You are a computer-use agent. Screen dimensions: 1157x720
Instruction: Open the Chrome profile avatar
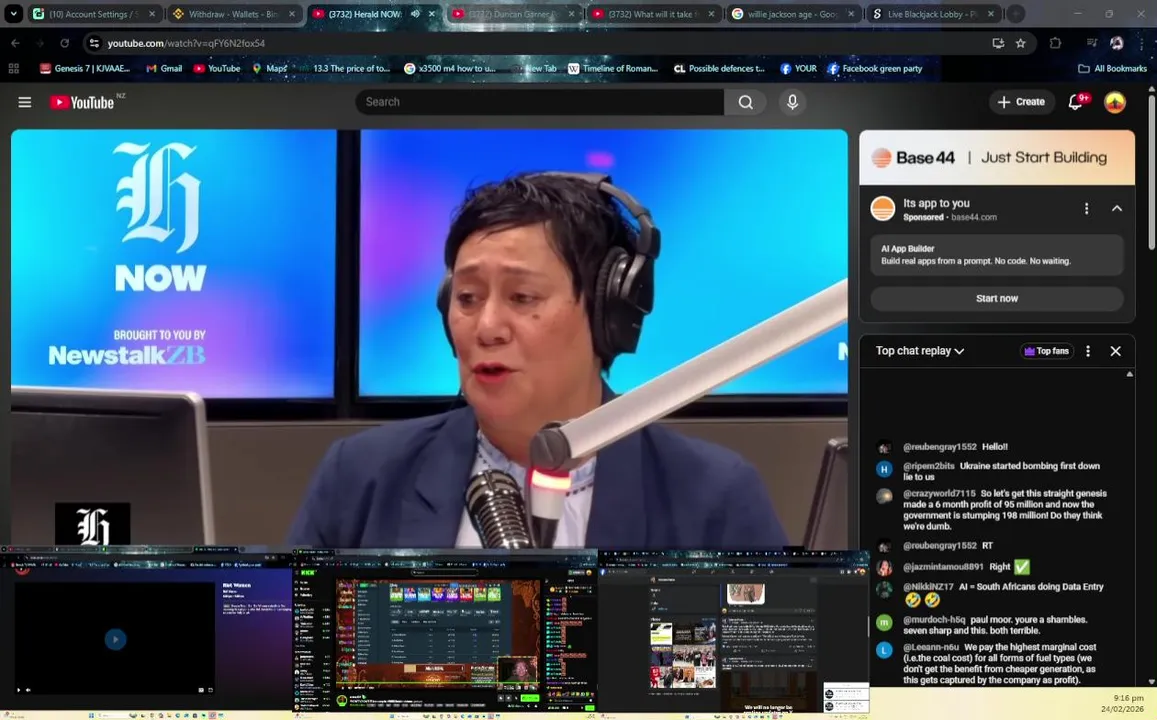click(1116, 44)
